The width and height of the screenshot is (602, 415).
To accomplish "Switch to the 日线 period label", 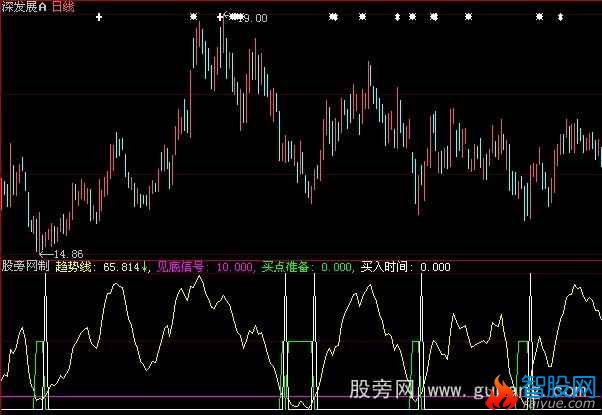I will pyautogui.click(x=64, y=6).
